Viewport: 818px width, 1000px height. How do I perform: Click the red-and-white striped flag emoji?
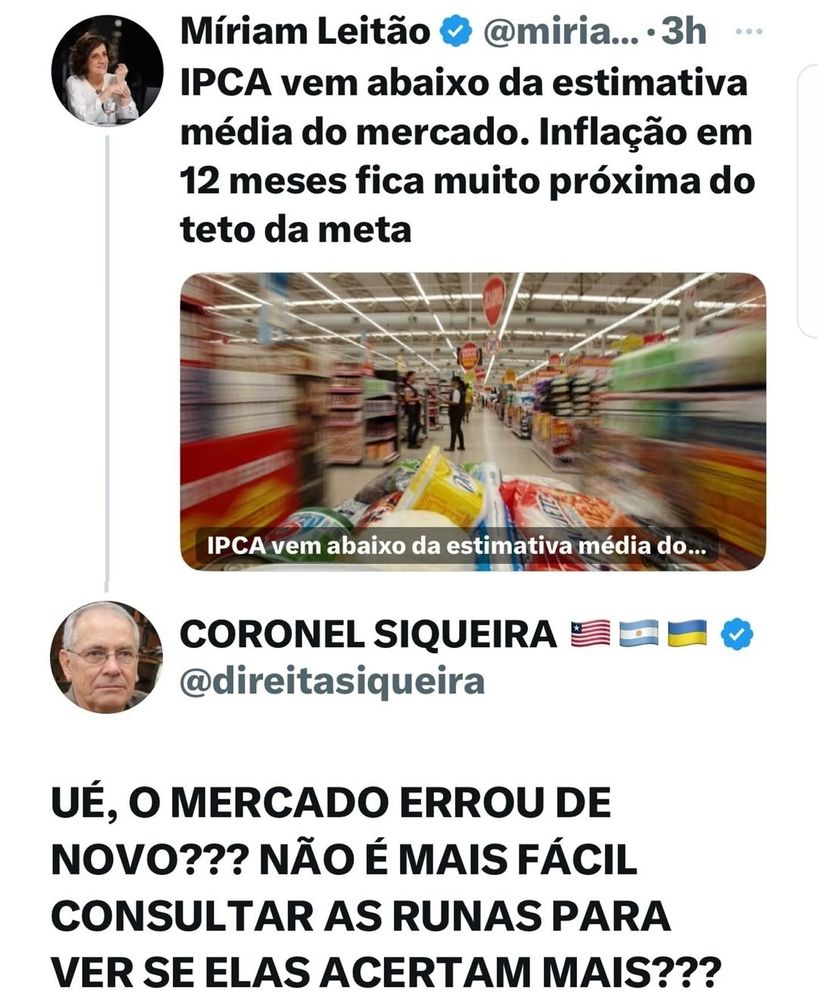590,635
